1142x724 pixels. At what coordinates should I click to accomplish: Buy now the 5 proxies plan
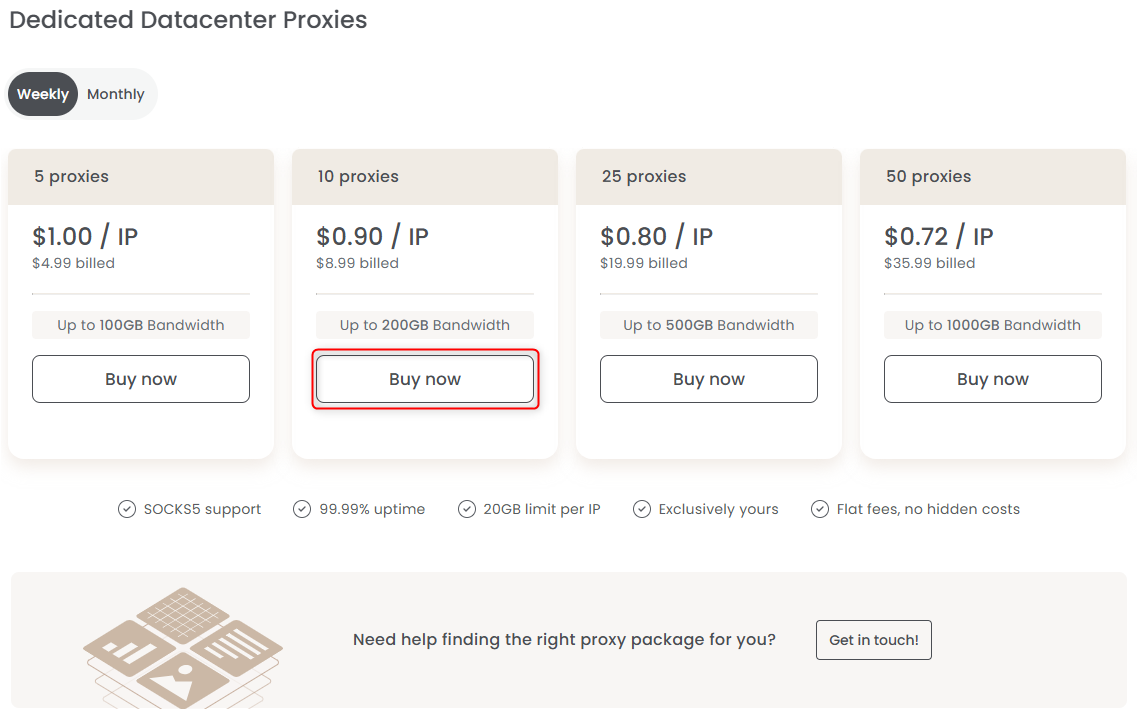pyautogui.click(x=141, y=379)
